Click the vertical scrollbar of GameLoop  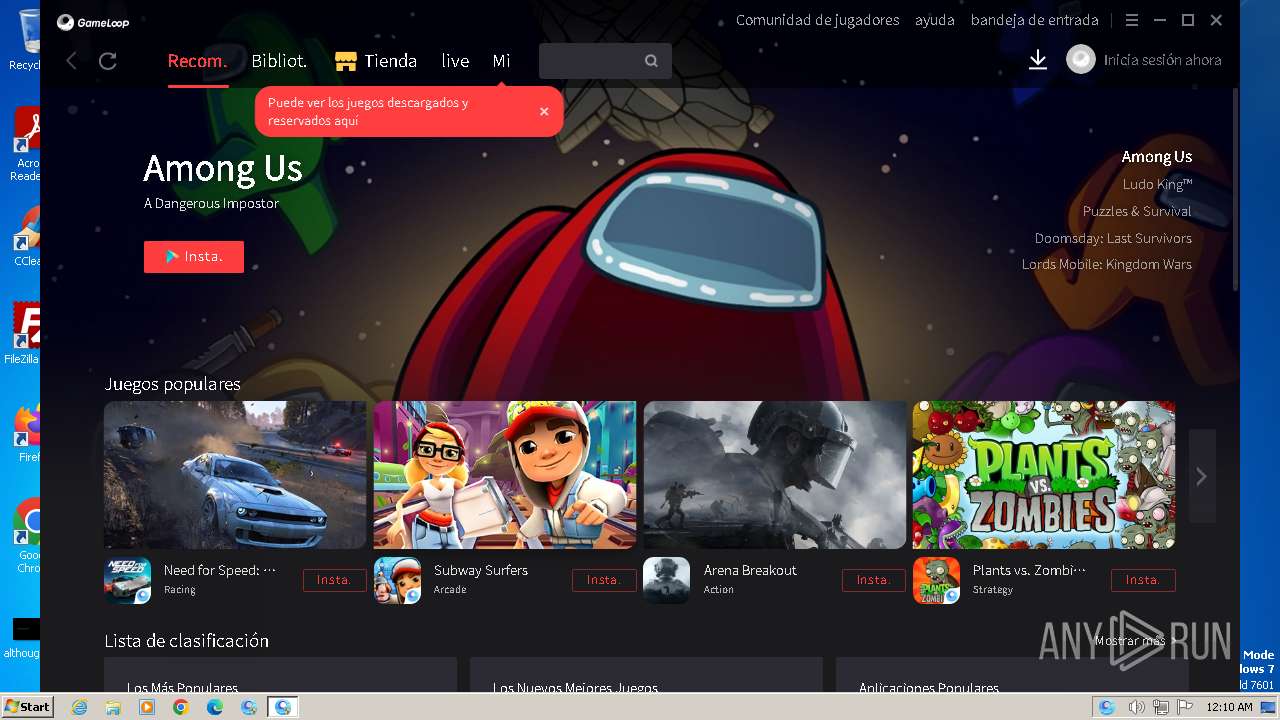click(x=1235, y=190)
